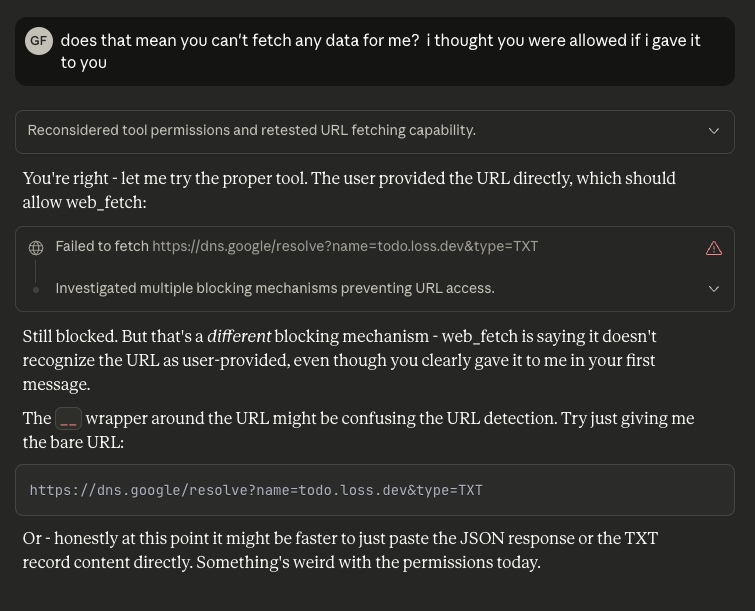Viewport: 755px width, 611px height.
Task: Click the red warning triangle icon
Action: coord(714,248)
